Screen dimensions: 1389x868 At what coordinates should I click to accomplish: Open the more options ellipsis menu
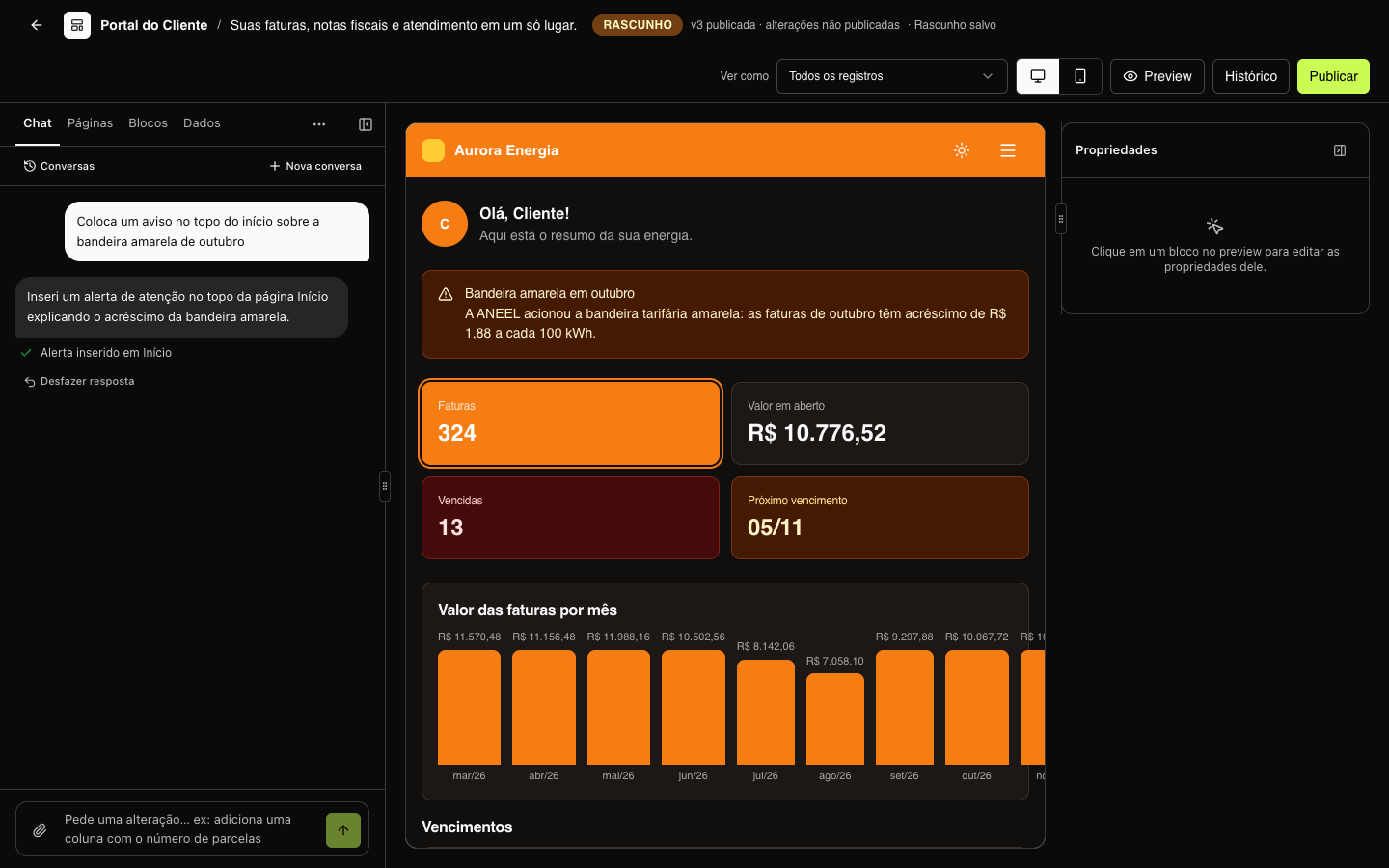(x=319, y=124)
